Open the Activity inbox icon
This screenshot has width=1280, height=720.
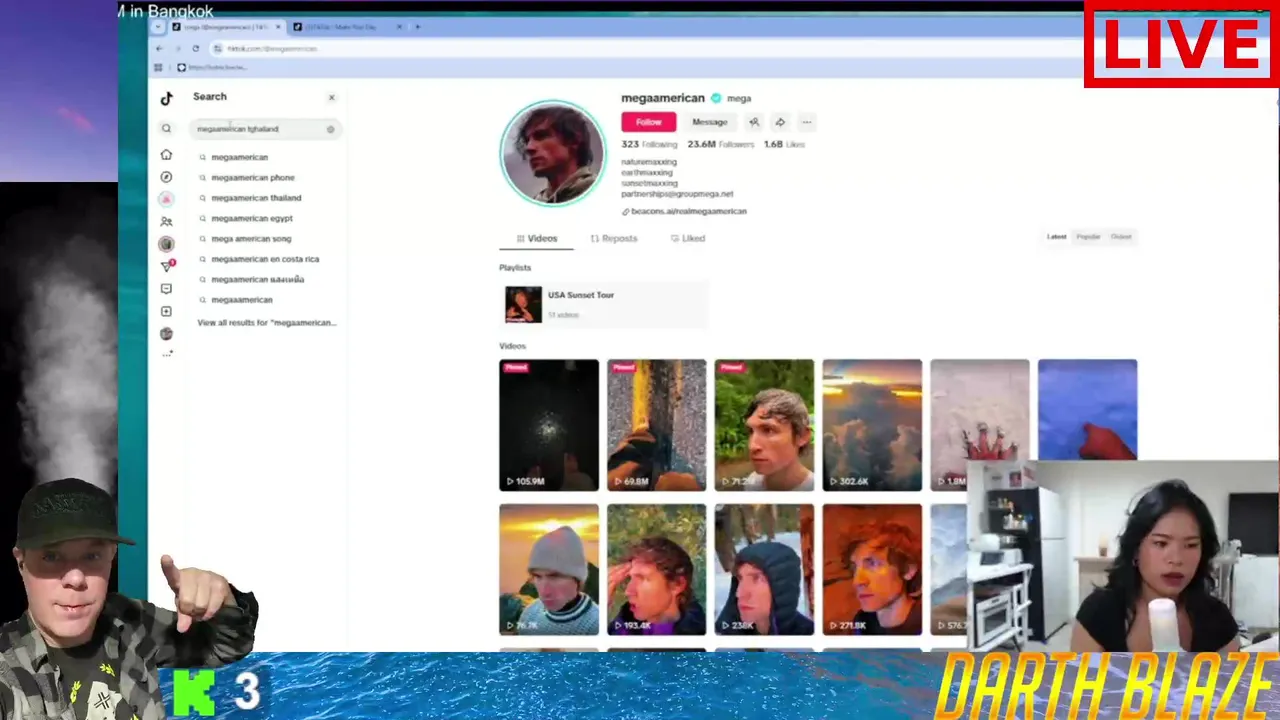tap(167, 289)
